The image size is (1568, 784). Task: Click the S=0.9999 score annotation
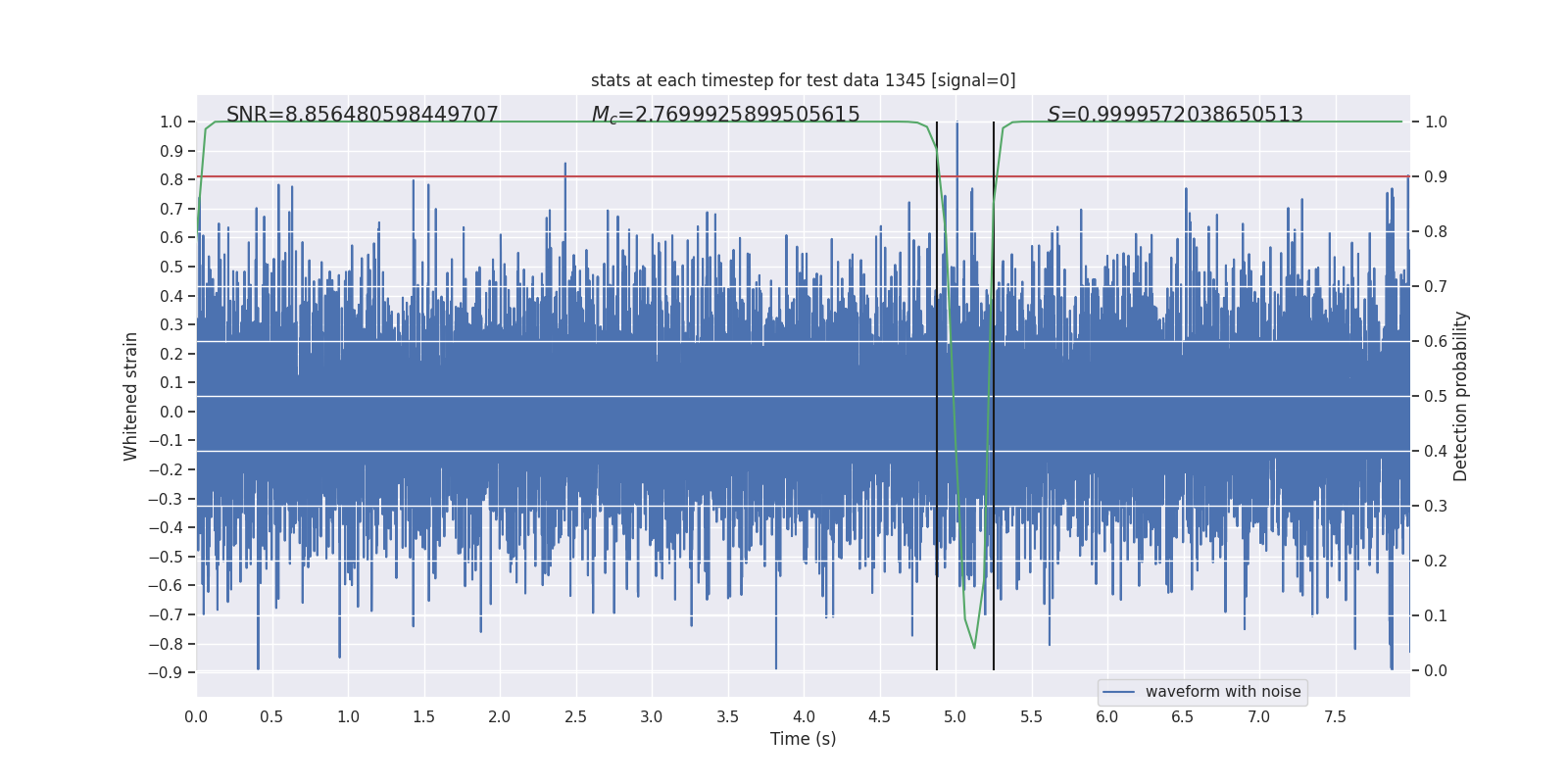point(1174,115)
